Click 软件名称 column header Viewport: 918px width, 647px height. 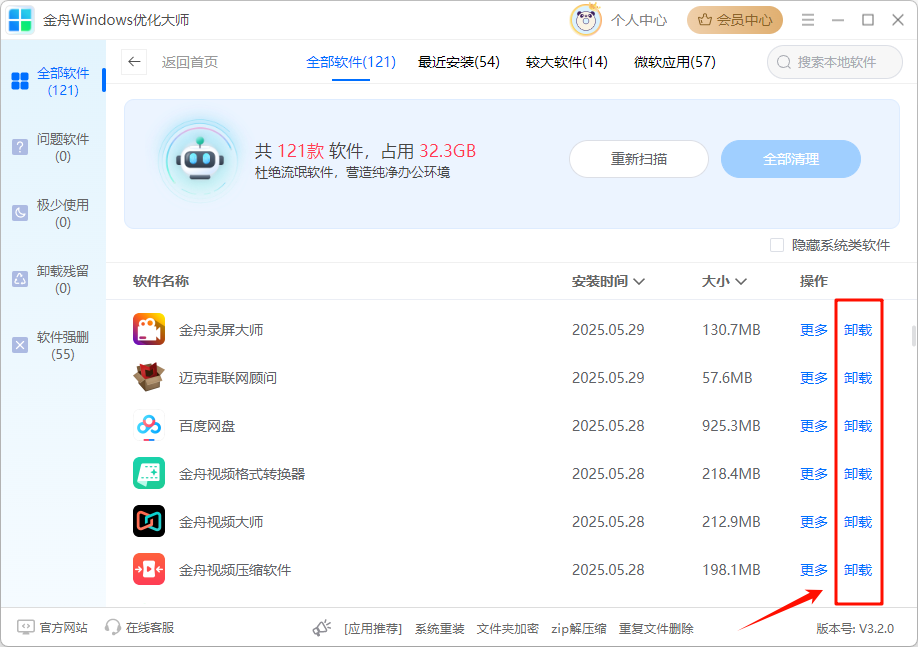click(161, 282)
